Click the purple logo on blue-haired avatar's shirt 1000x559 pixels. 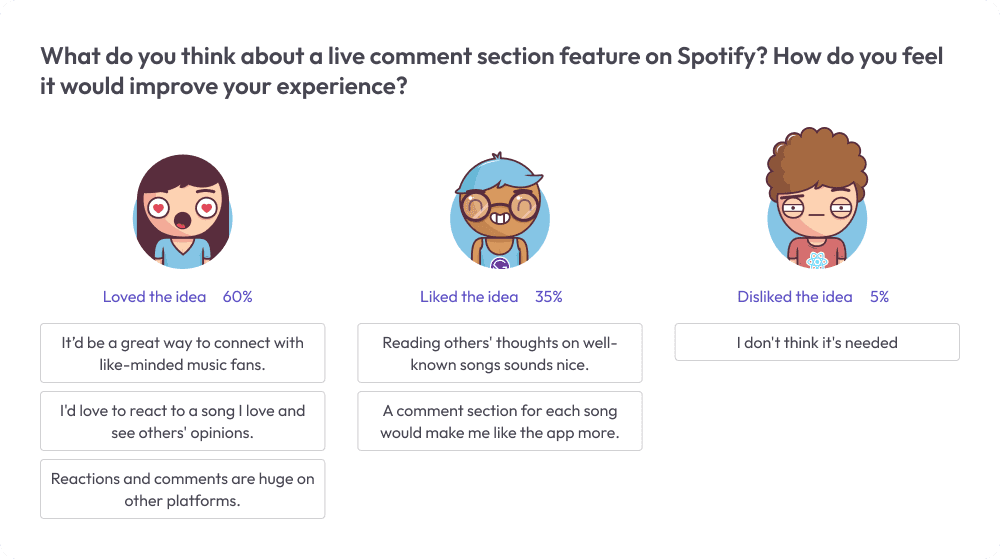(x=501, y=264)
